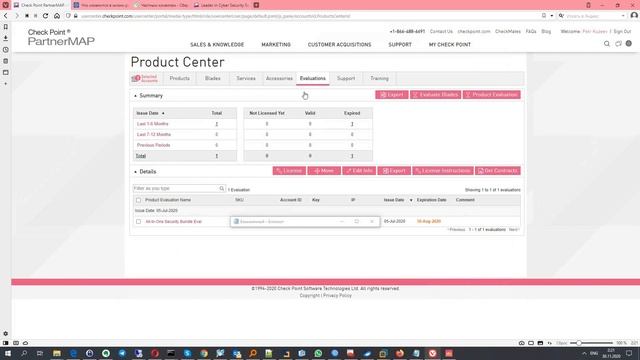Click the License Instructions button

443,171
